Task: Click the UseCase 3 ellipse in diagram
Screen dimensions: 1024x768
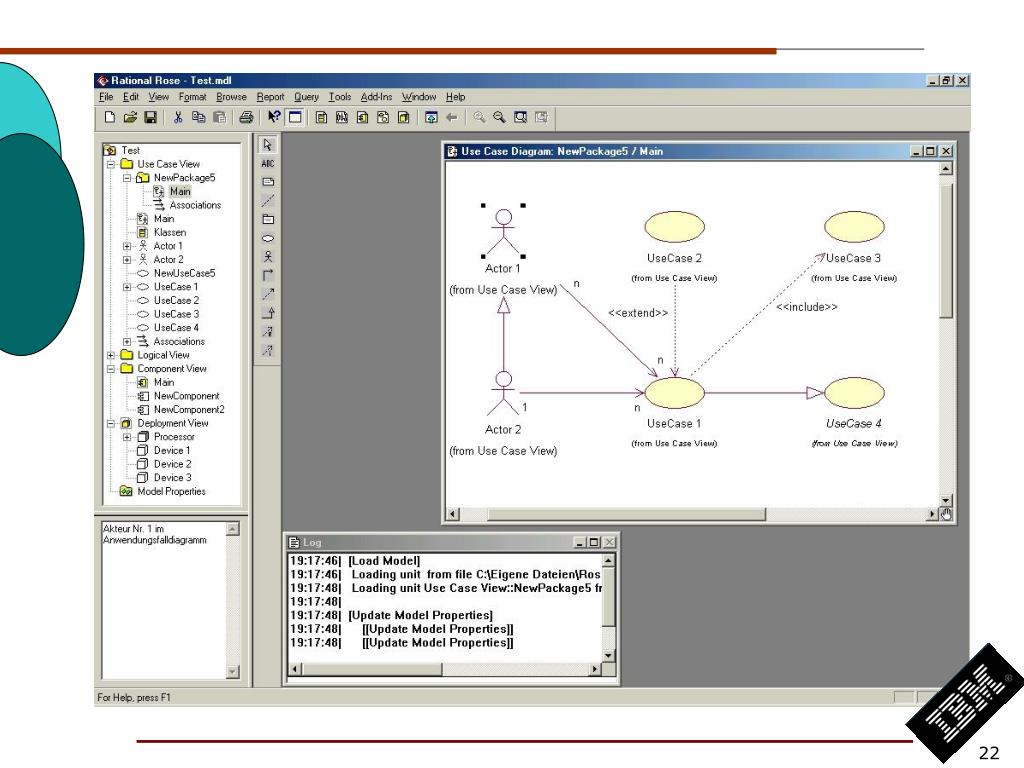Action: pyautogui.click(x=854, y=227)
